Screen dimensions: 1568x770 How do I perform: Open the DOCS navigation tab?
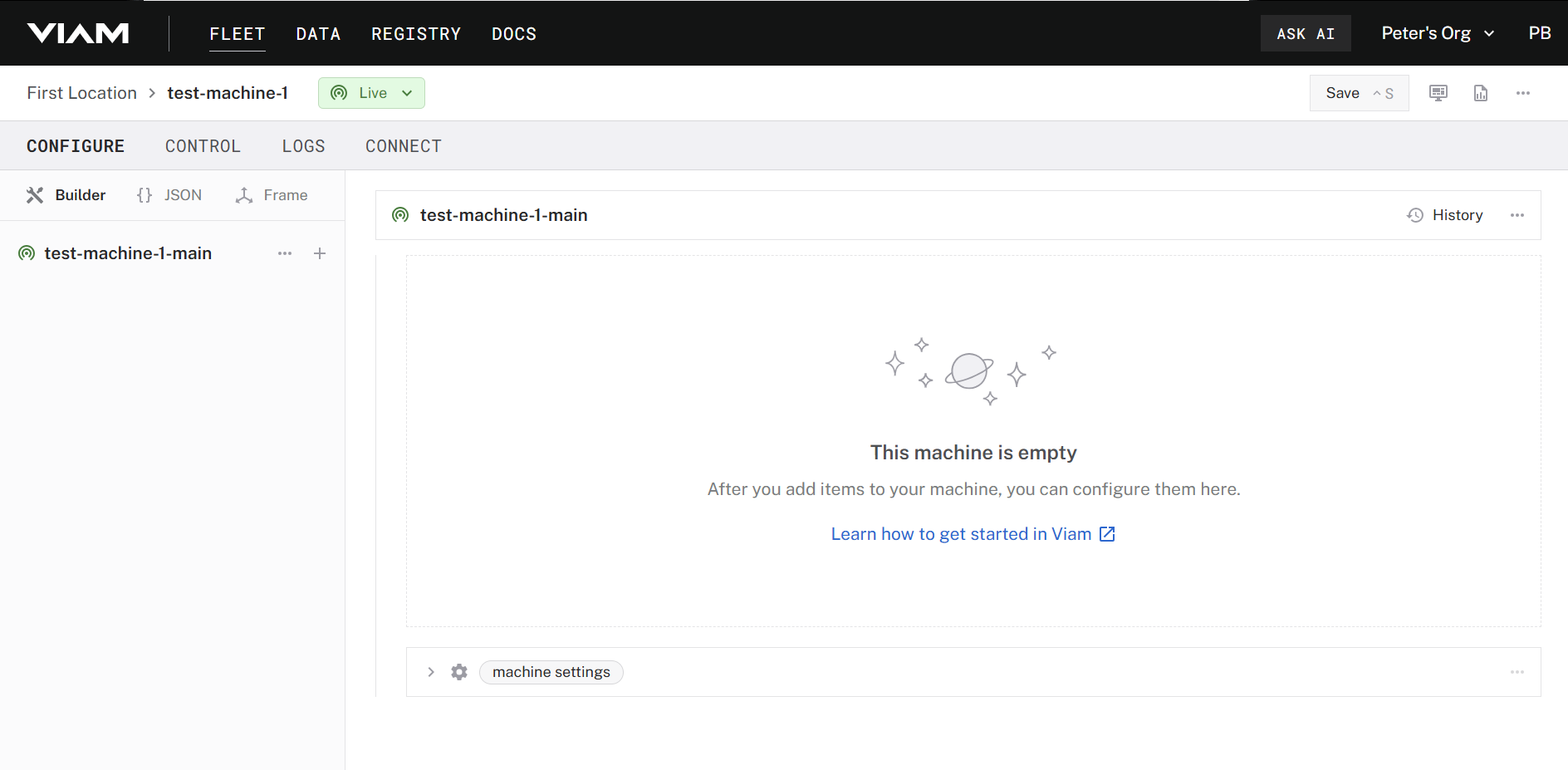(x=514, y=34)
